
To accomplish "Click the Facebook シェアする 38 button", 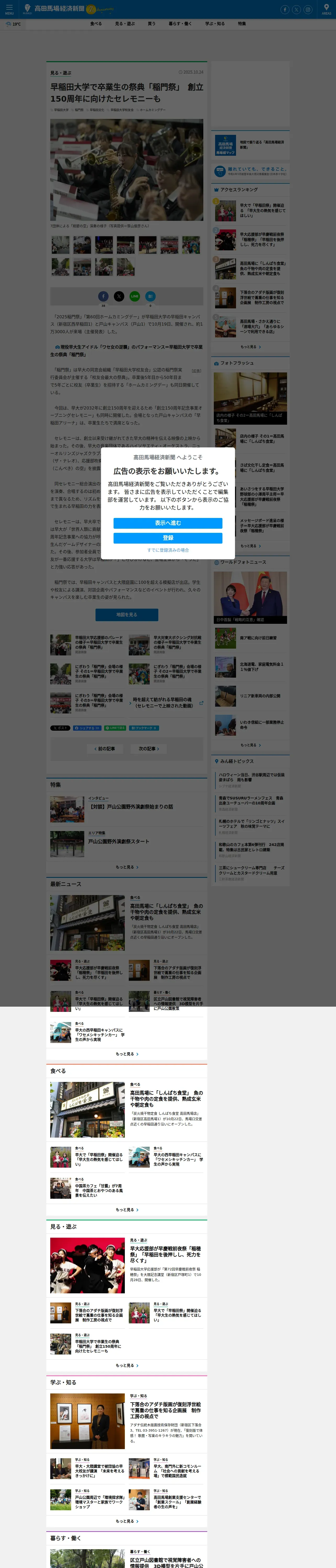I will 87,728.
